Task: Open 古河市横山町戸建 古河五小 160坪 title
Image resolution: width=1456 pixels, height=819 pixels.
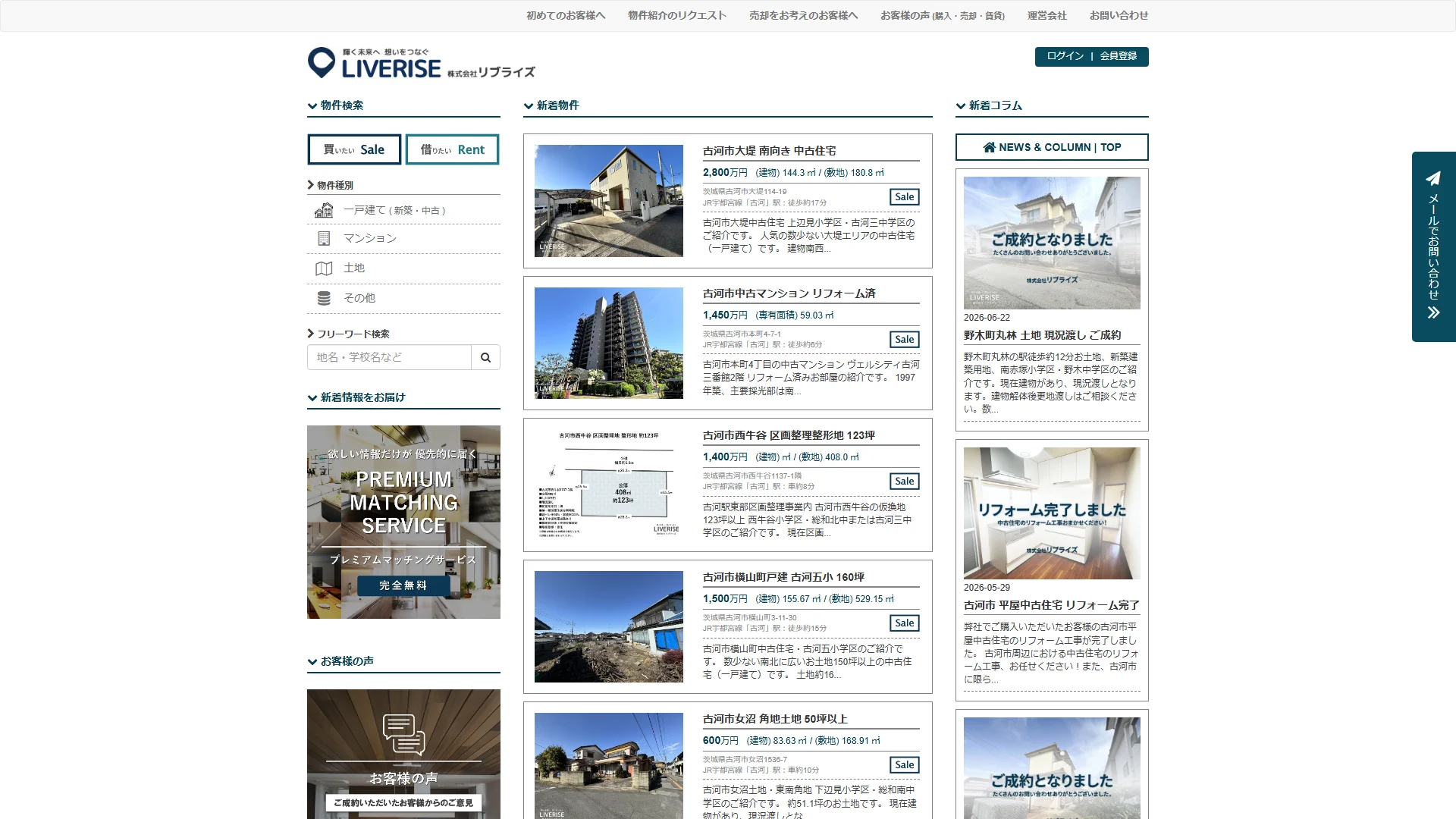Action: pos(783,577)
